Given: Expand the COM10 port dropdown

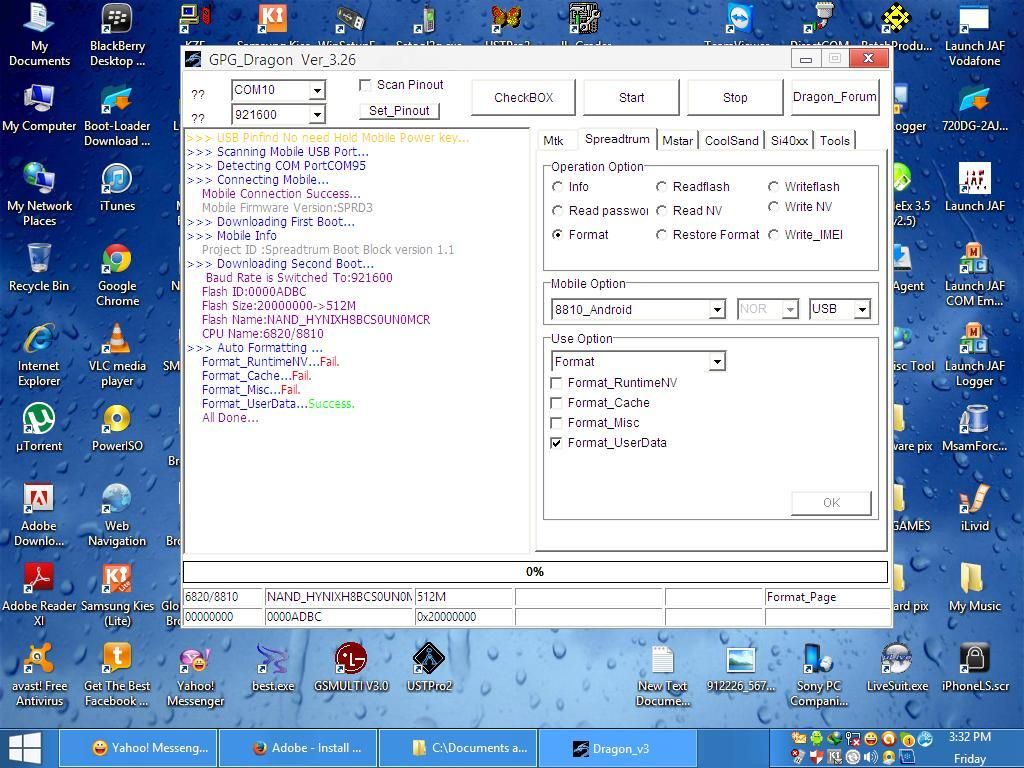Looking at the screenshot, I should pyautogui.click(x=316, y=90).
